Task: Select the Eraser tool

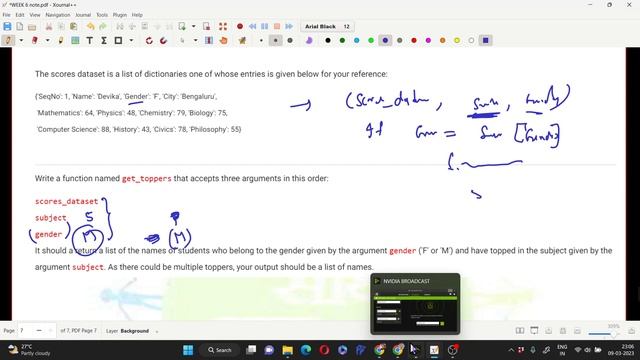Action: pos(35,40)
